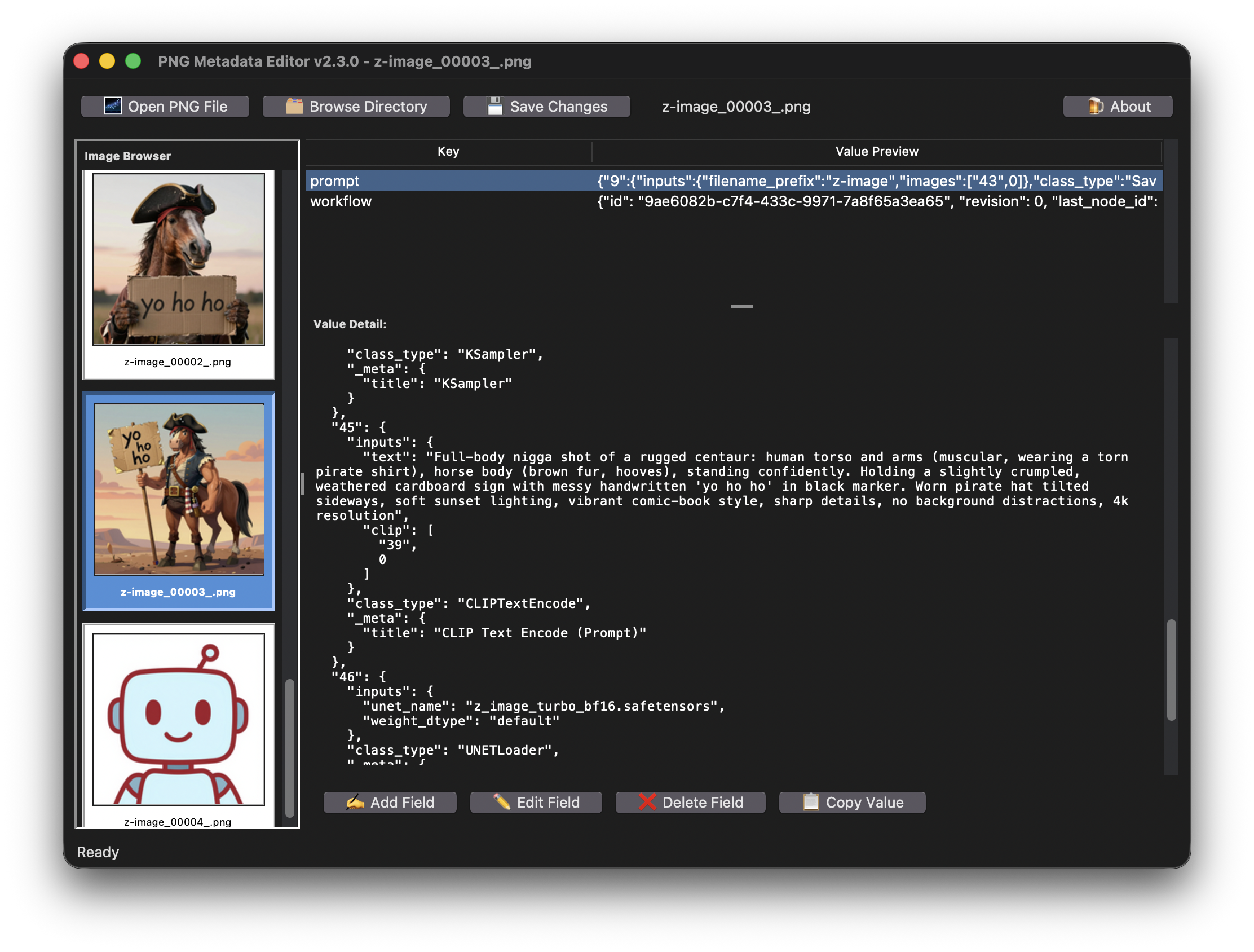Select the prompt metadata row
1254x952 pixels.
tap(448, 181)
